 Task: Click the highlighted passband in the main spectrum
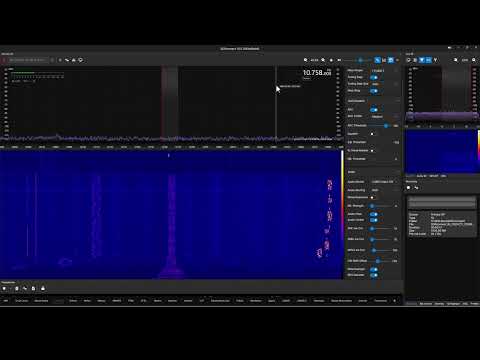click(x=170, y=102)
